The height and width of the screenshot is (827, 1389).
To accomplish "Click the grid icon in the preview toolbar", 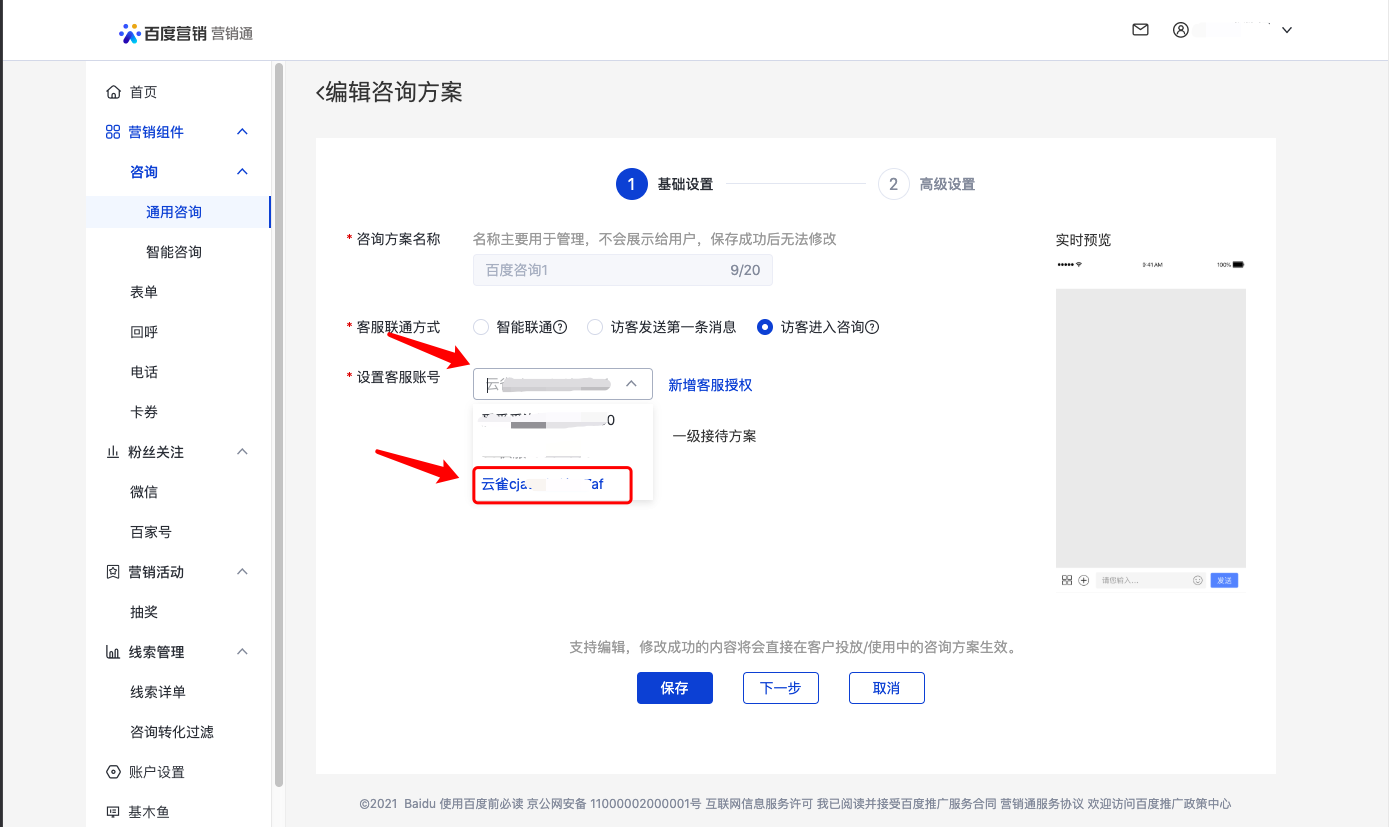I will click(x=1066, y=579).
